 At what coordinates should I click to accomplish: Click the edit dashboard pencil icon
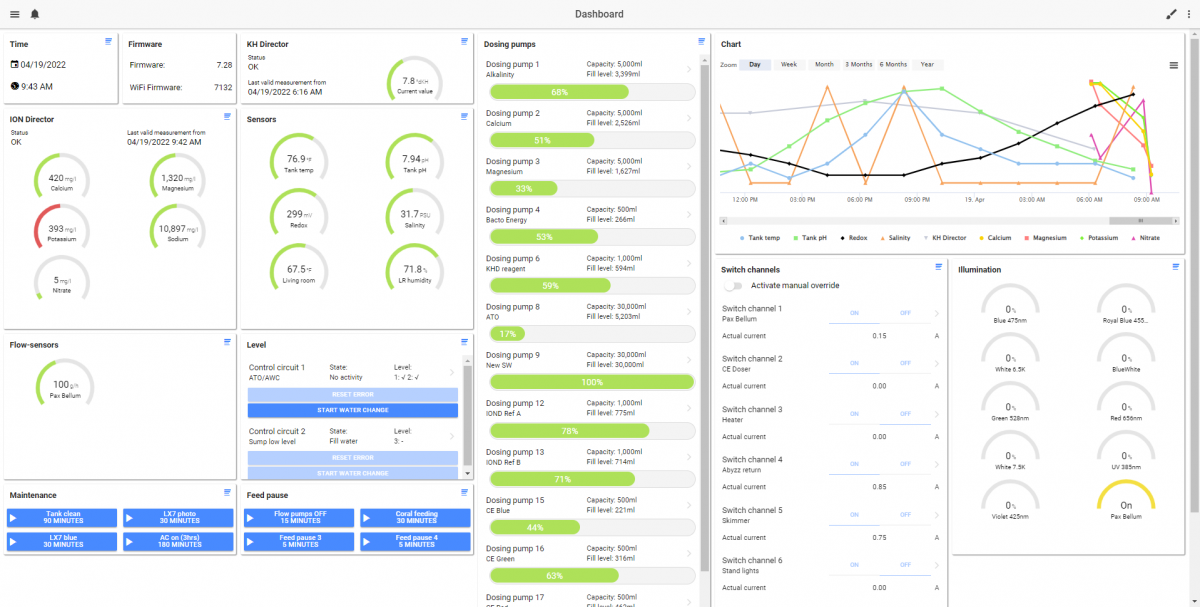[1171, 14]
